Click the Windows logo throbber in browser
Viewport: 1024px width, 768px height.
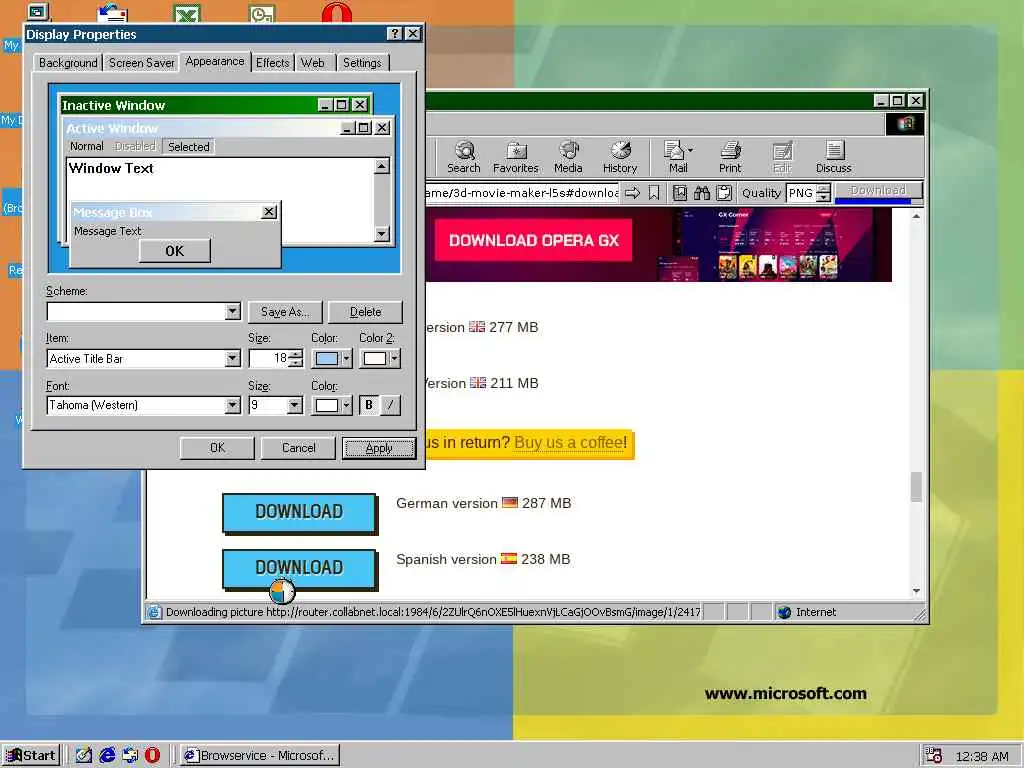coord(904,123)
